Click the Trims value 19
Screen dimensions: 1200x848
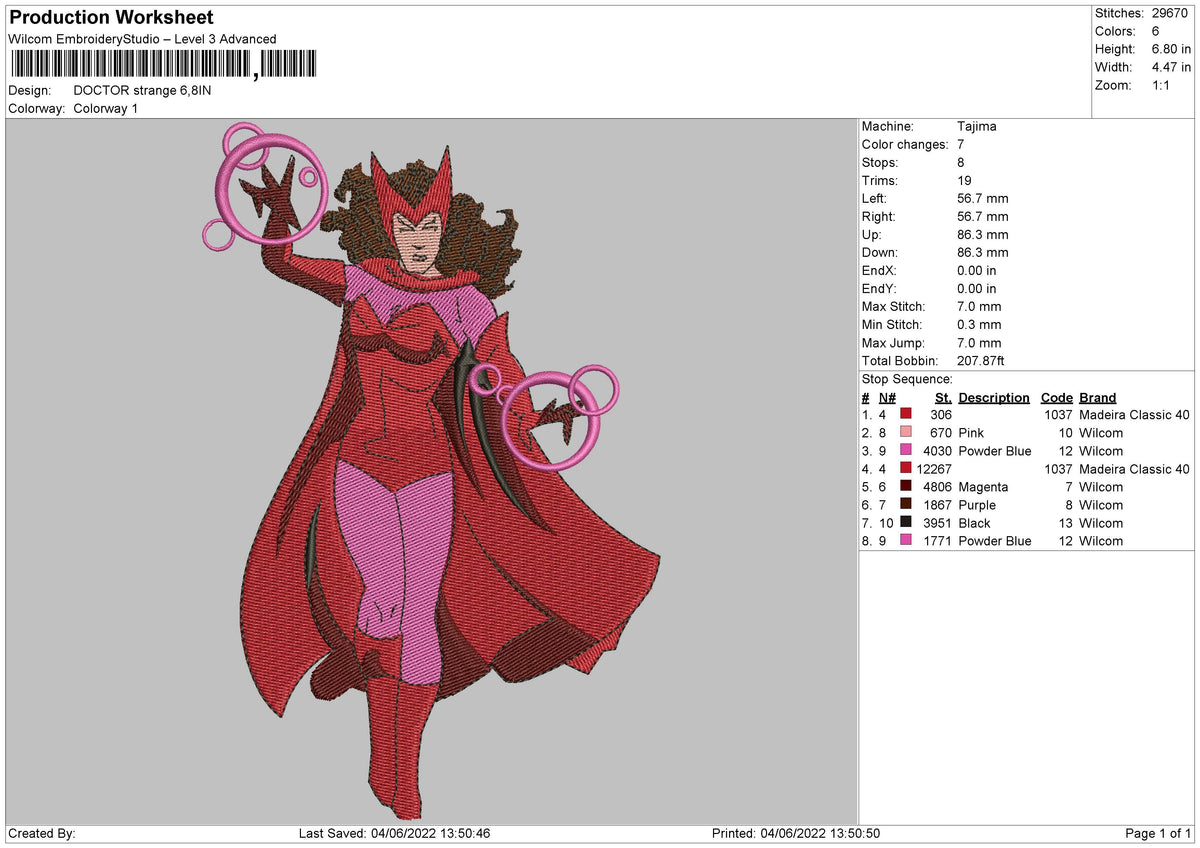[965, 180]
